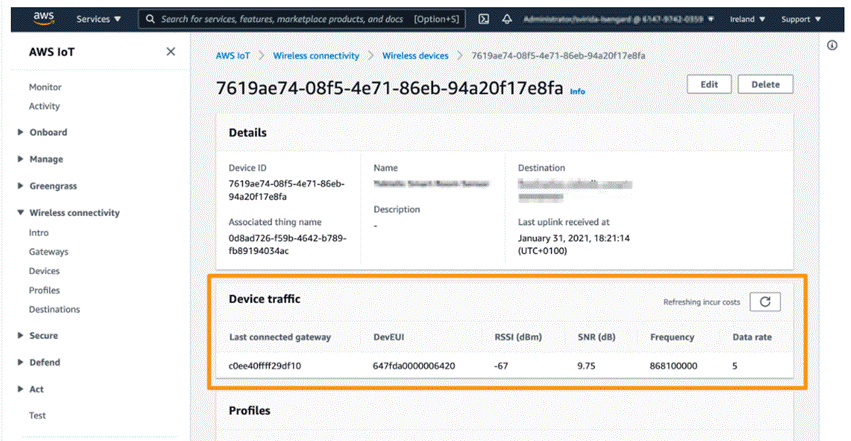
Task: Select Gateways in the sidebar
Action: click(49, 252)
